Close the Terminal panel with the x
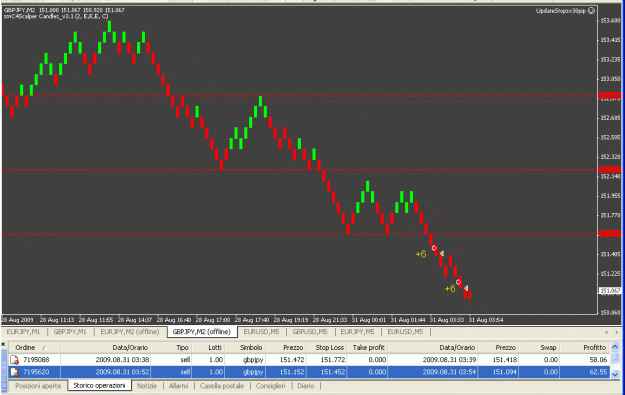The image size is (625, 395). [x=3, y=344]
